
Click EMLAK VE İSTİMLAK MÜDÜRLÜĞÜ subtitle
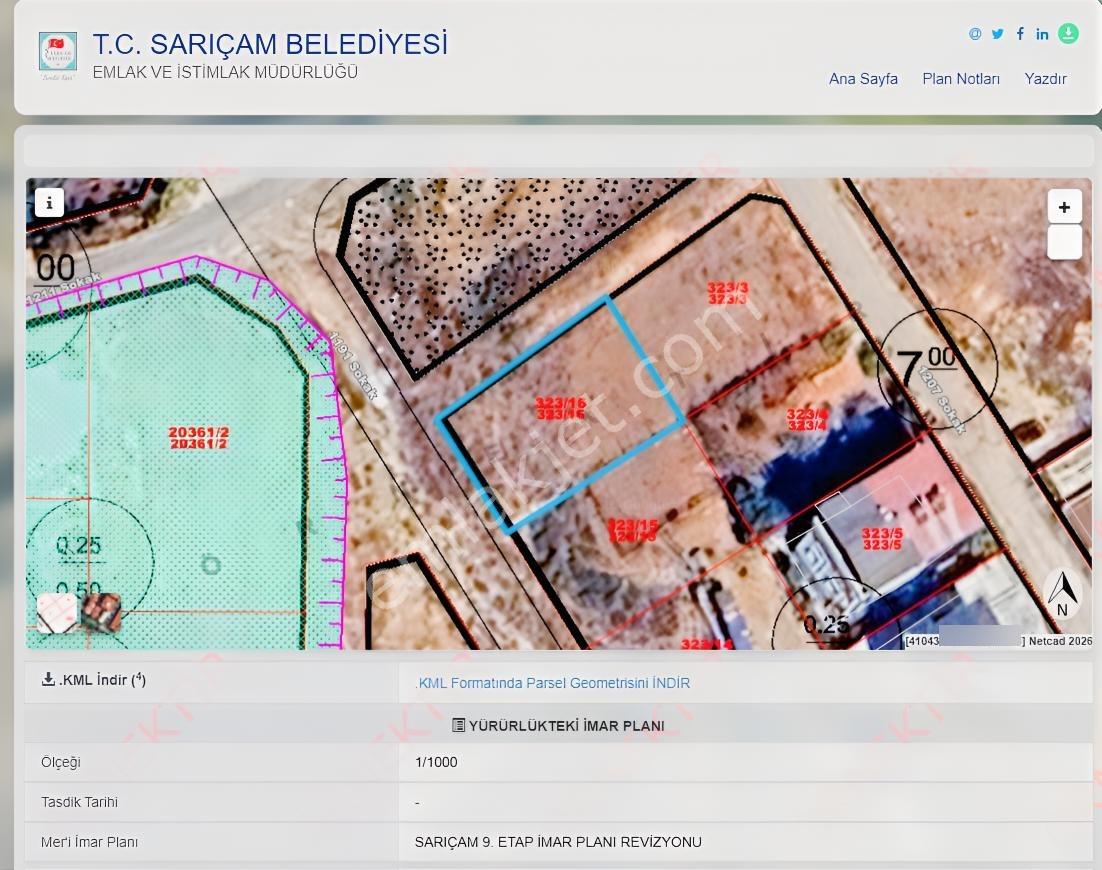(225, 72)
